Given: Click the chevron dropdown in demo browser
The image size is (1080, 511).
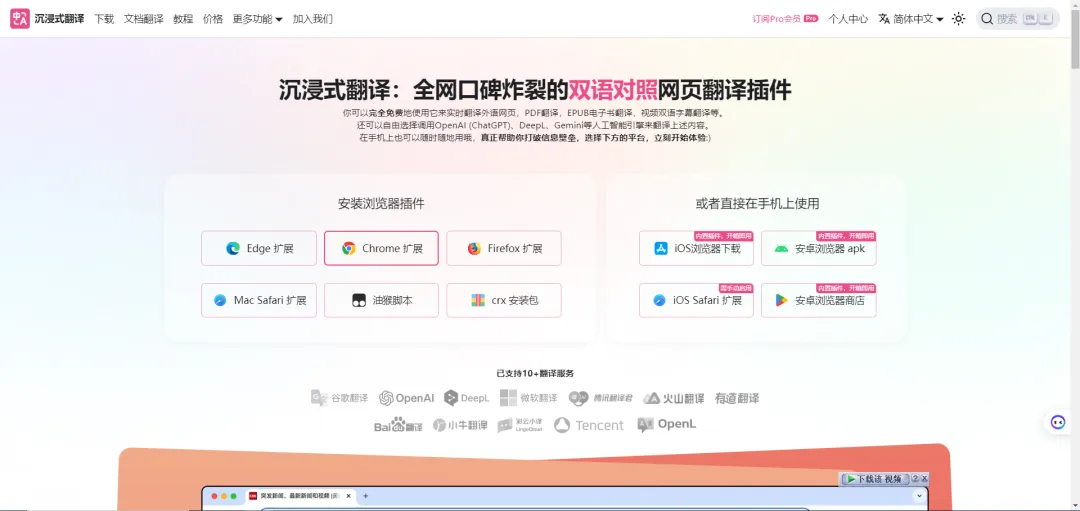Looking at the screenshot, I should pyautogui.click(x=920, y=496).
